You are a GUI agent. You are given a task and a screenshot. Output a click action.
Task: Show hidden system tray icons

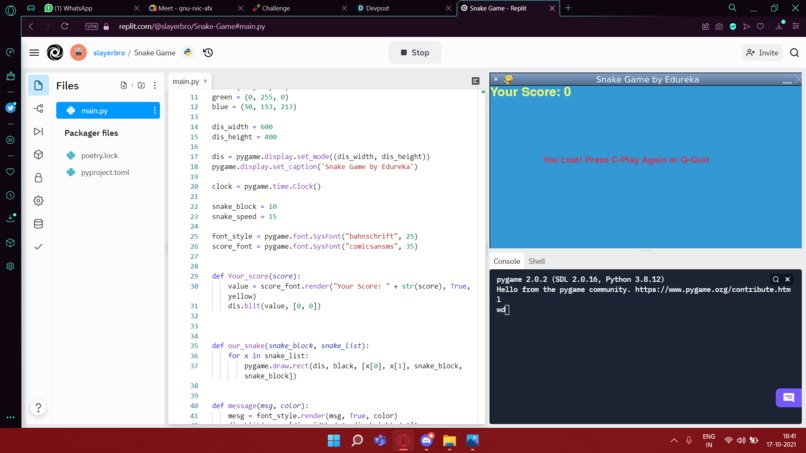click(x=674, y=441)
